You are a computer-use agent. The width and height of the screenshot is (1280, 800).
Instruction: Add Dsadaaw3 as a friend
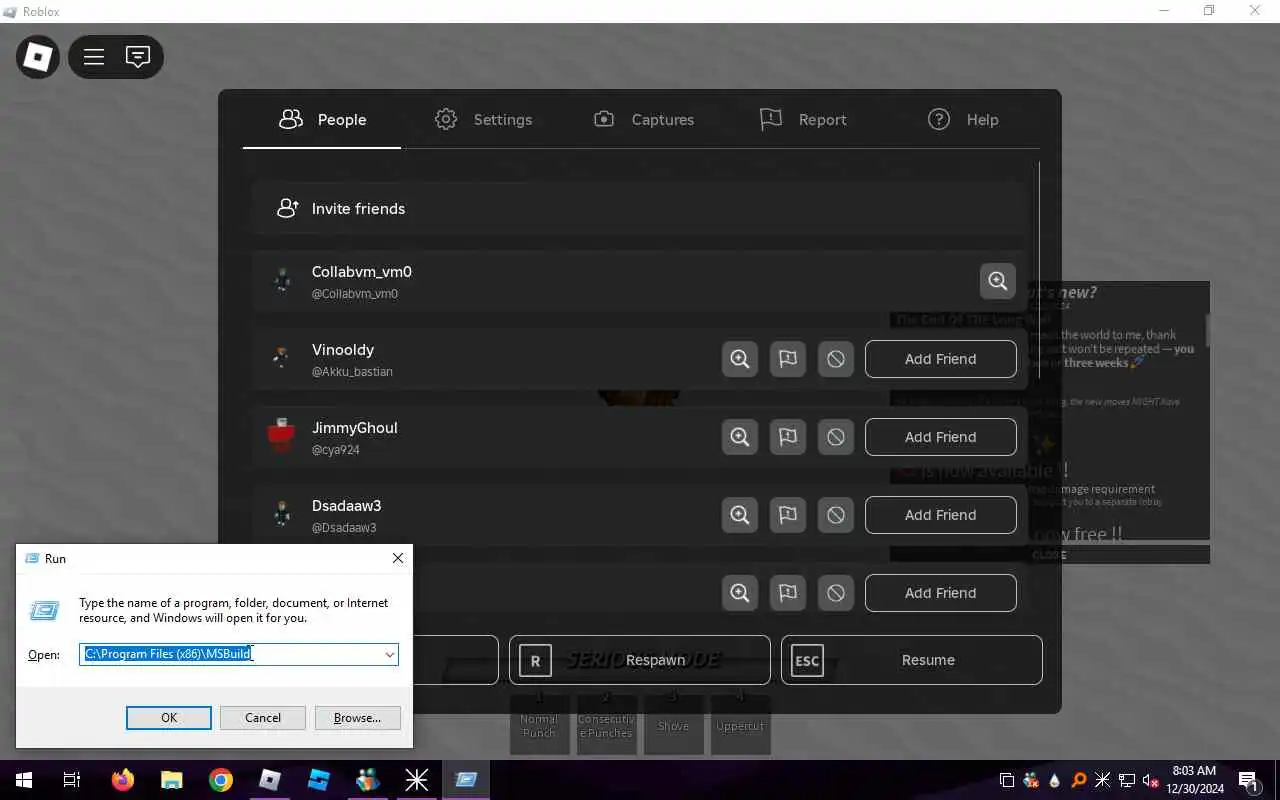(x=940, y=515)
